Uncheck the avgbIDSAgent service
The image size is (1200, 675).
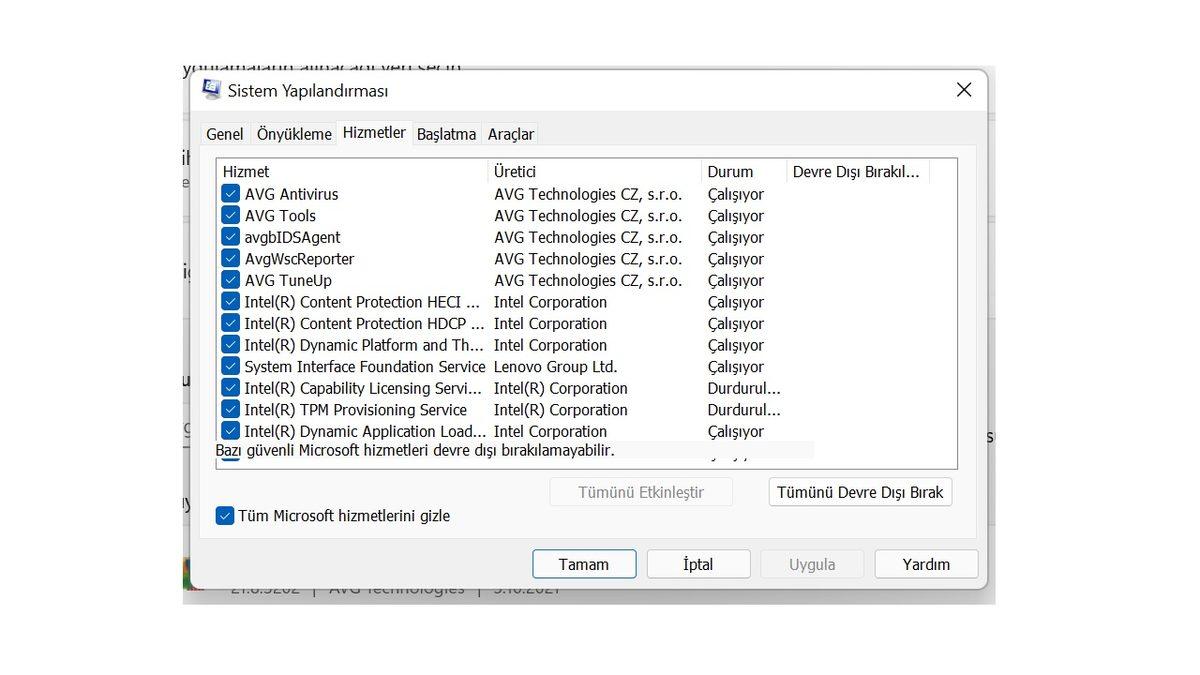pos(230,237)
